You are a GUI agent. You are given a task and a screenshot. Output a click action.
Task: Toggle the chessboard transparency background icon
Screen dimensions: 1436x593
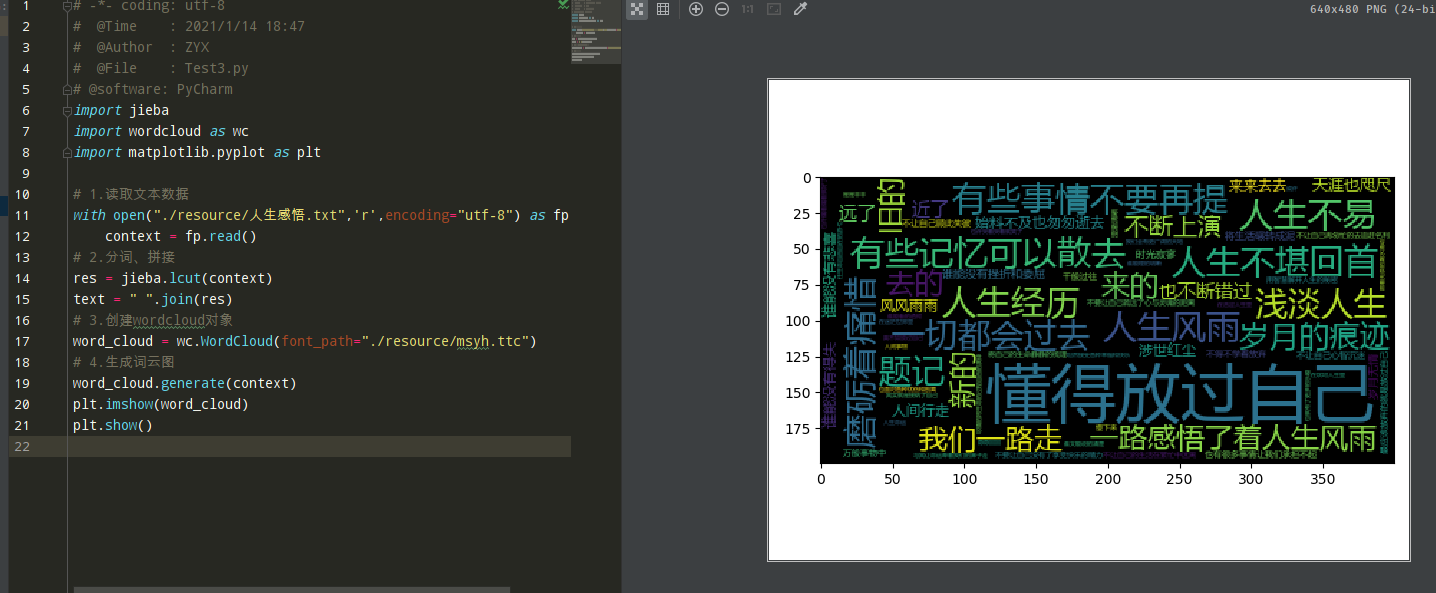(636, 9)
